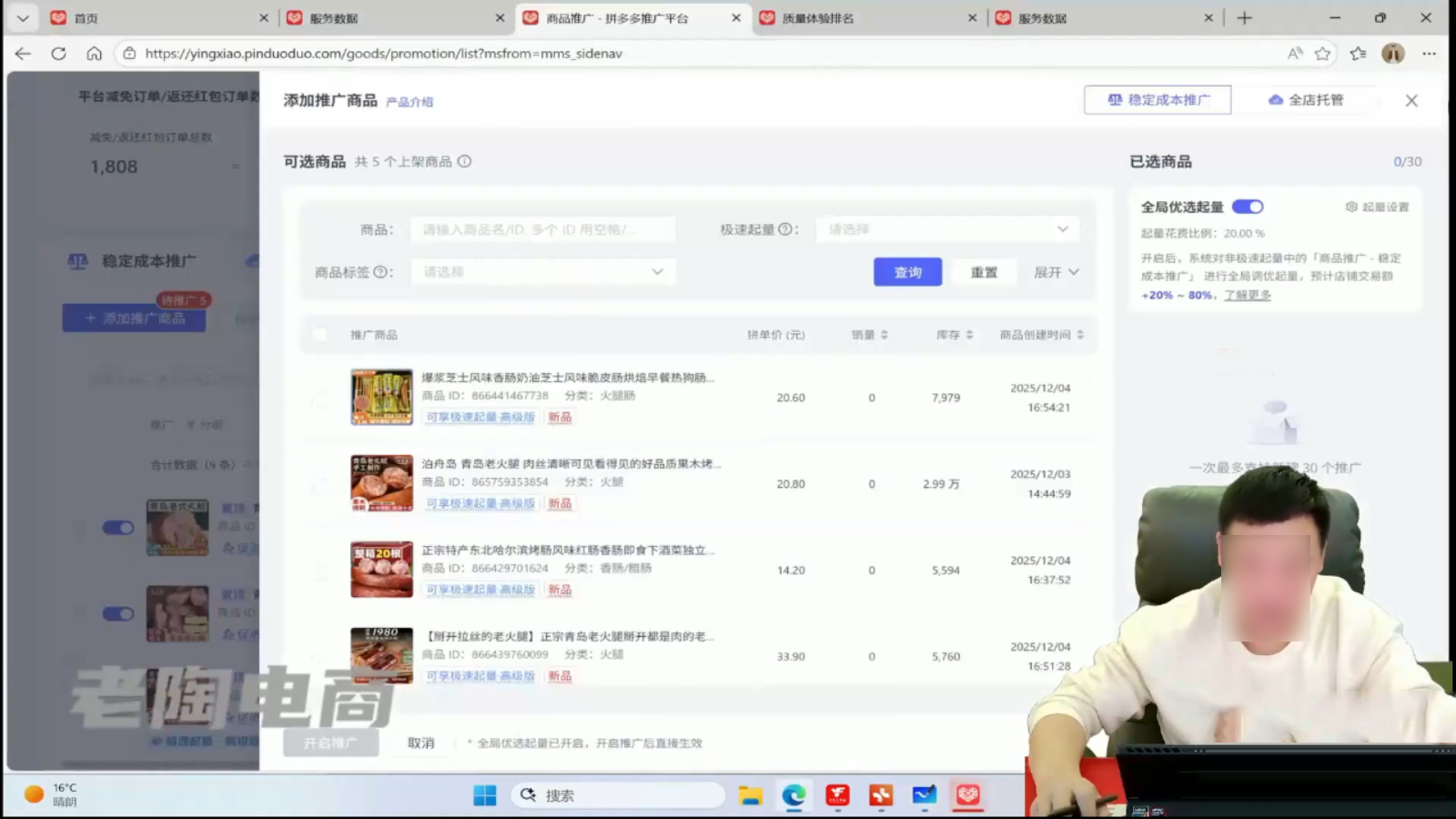Toggle the 全局优选起量 switch
This screenshot has width=1456, height=819.
tap(1248, 207)
